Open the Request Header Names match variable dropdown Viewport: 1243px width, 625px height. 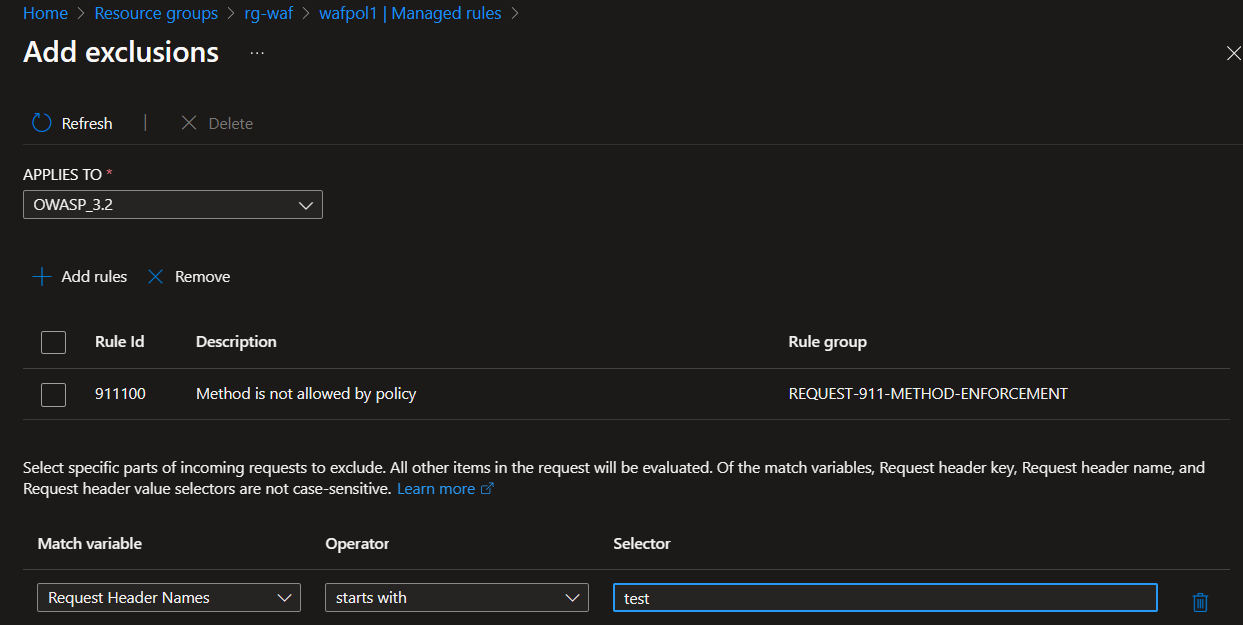tap(169, 598)
